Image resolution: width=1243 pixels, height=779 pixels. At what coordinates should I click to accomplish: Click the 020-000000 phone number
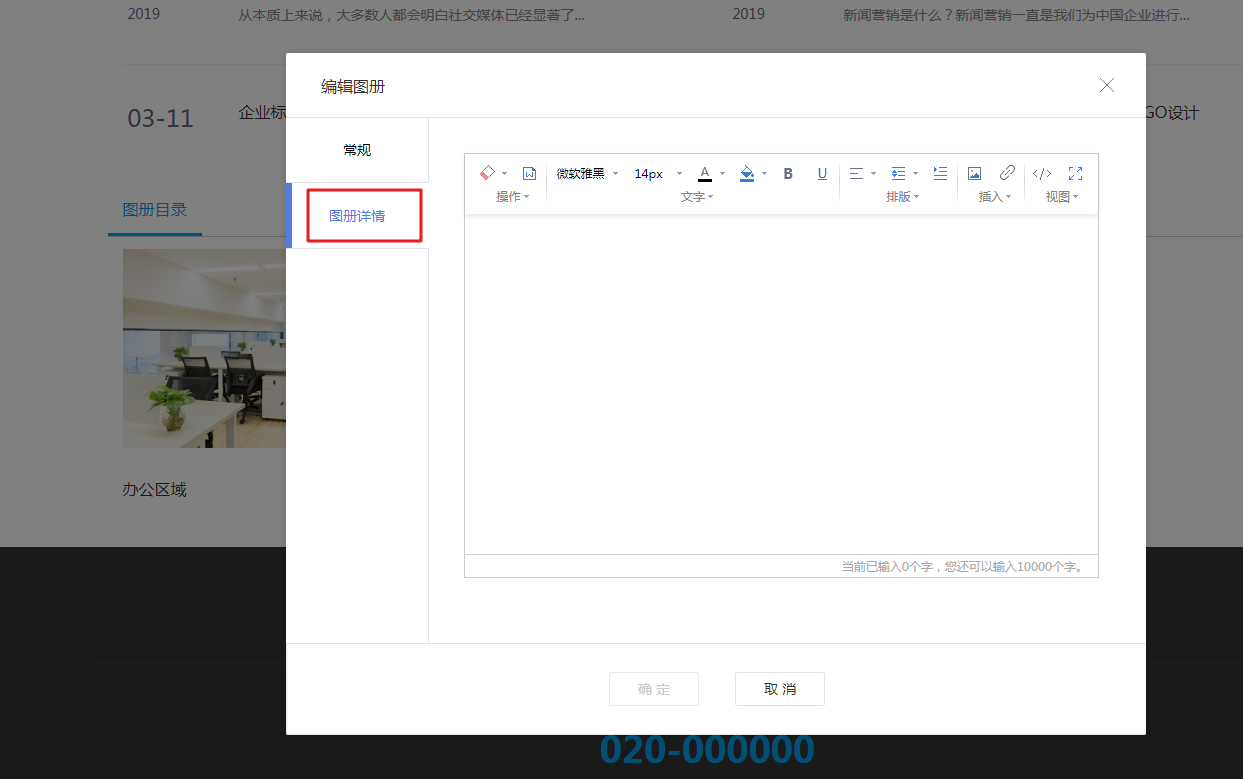(707, 750)
